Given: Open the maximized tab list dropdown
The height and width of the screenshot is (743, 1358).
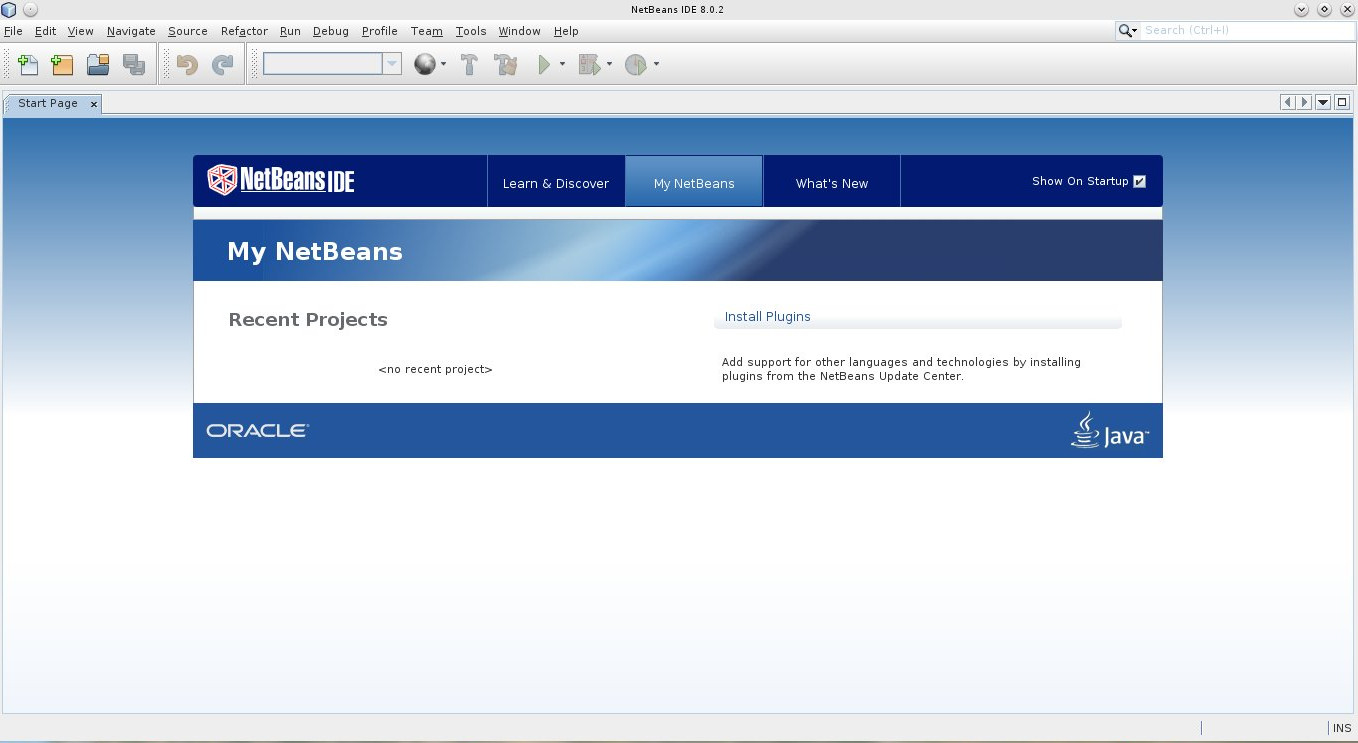Looking at the screenshot, I should (1322, 102).
